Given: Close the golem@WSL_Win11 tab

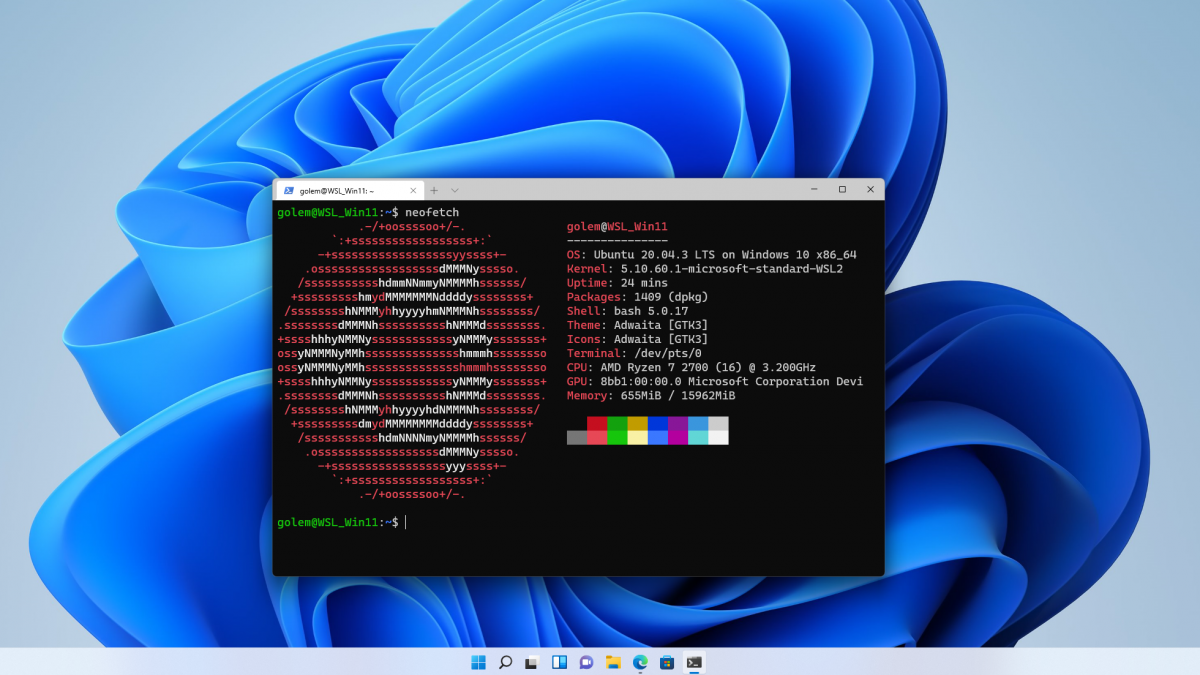Looking at the screenshot, I should pos(412,190).
